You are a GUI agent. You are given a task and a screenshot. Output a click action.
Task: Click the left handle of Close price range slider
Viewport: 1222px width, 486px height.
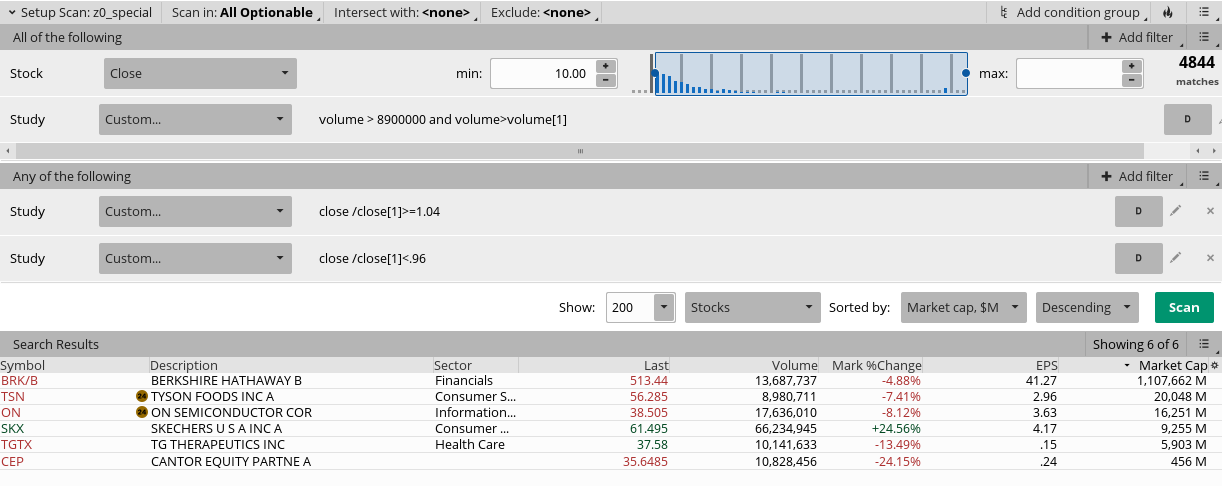[655, 73]
